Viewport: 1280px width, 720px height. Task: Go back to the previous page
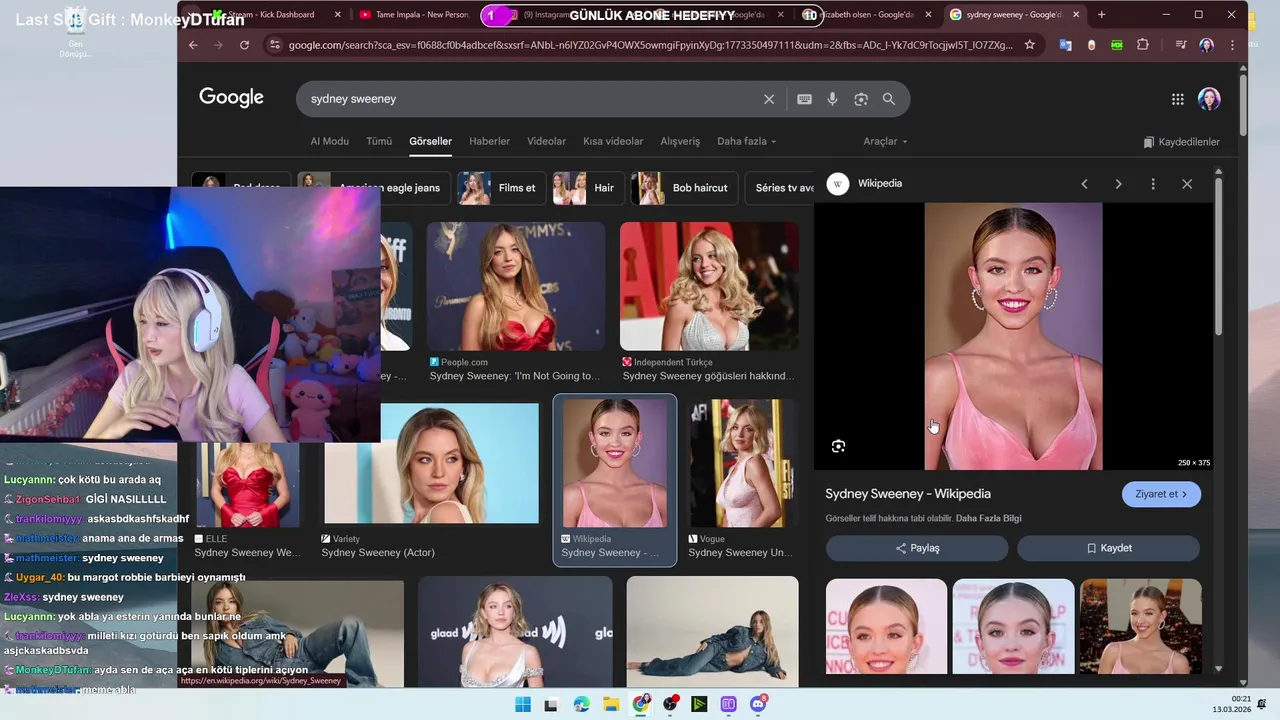coord(194,45)
